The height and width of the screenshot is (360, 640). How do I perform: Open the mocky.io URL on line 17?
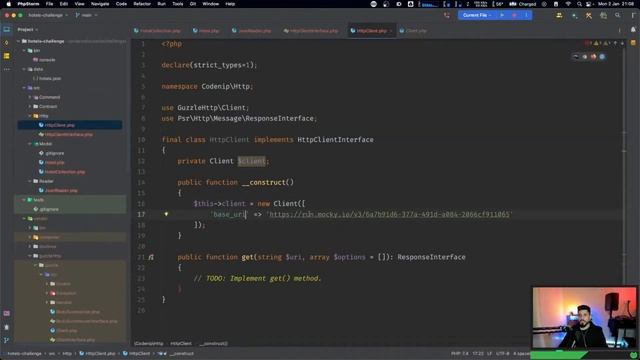pos(389,214)
